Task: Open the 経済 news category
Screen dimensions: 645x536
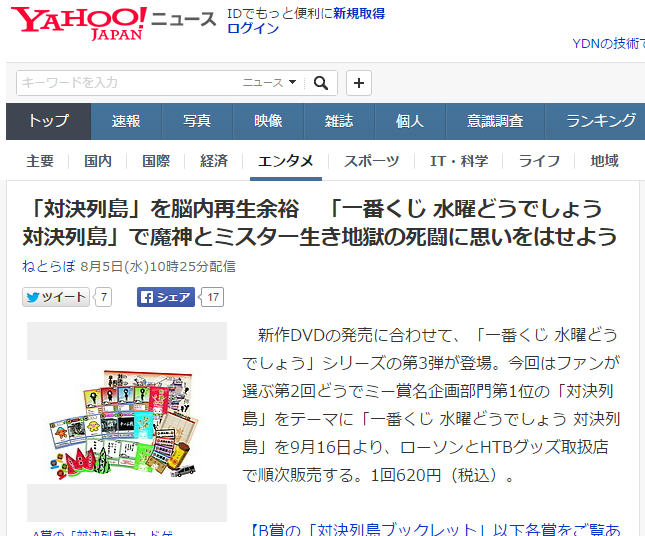Action: 214,161
